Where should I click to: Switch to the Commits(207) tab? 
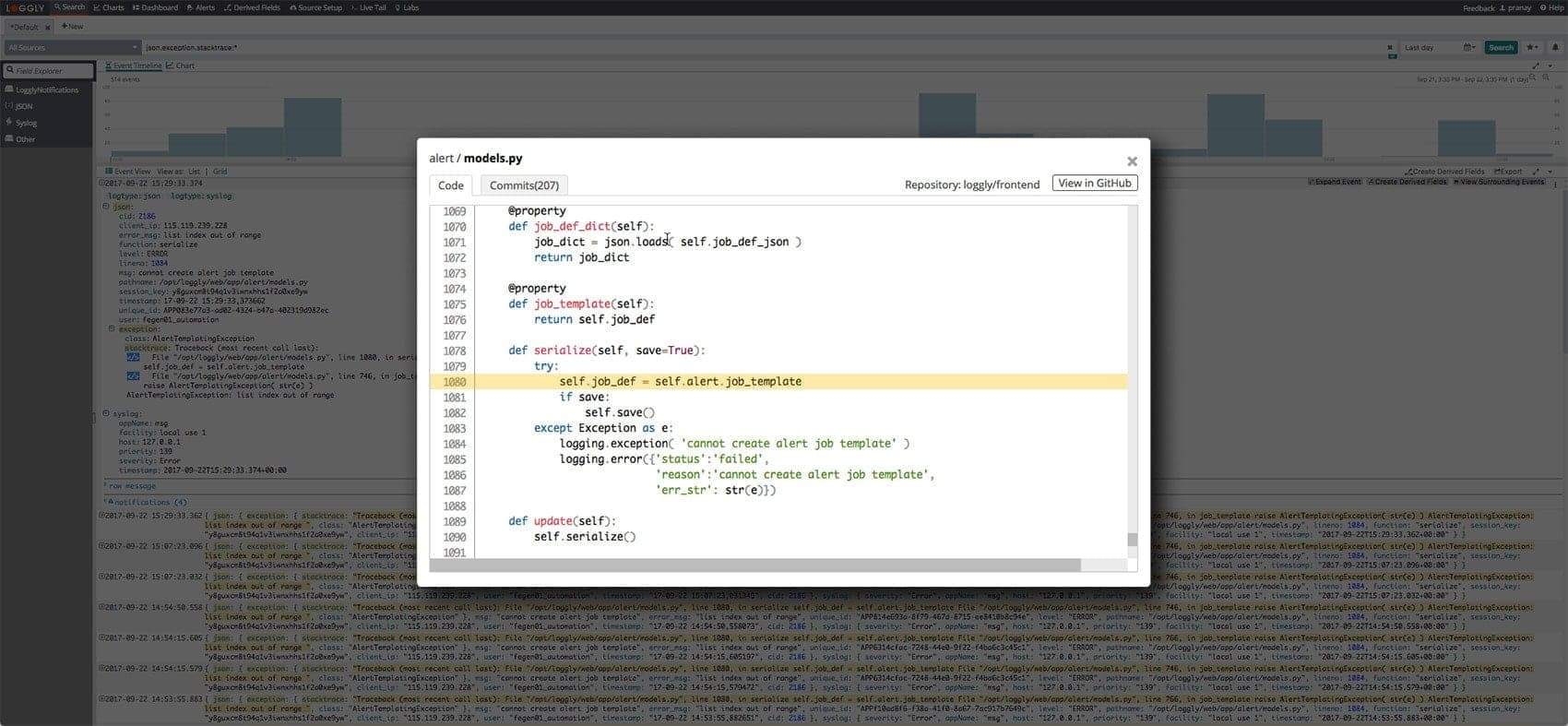coord(524,185)
